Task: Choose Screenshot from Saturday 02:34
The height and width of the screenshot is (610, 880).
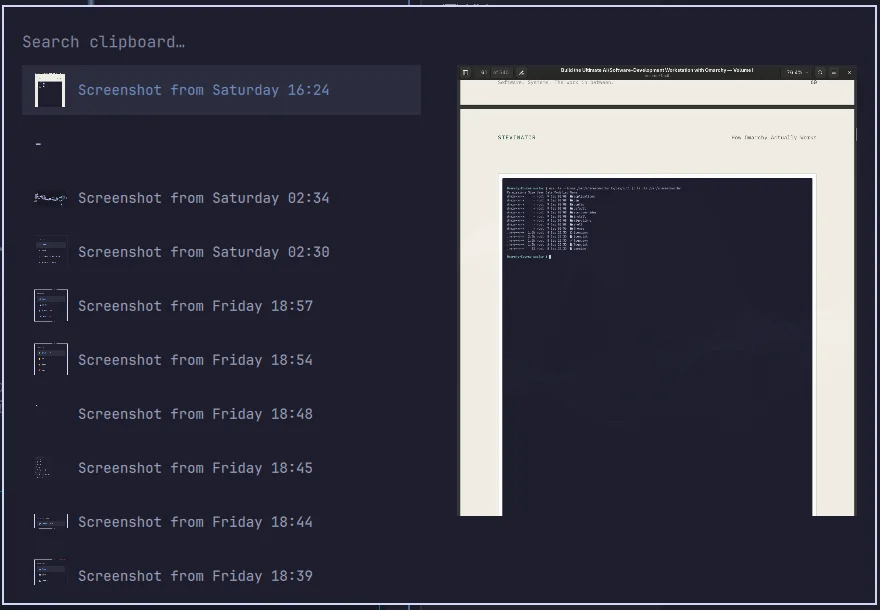Action: click(x=221, y=198)
